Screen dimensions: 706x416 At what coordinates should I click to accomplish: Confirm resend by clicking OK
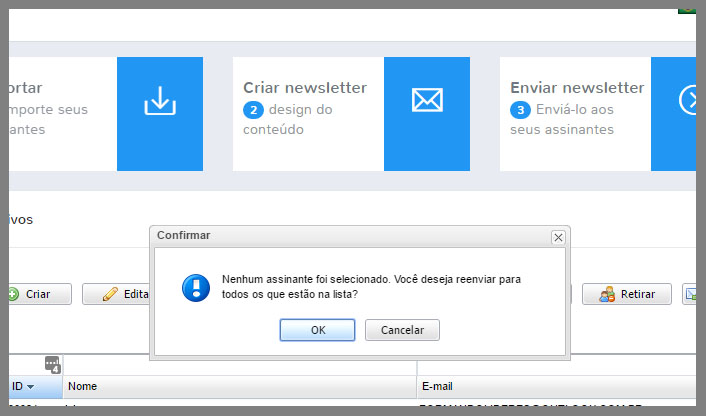click(x=317, y=330)
